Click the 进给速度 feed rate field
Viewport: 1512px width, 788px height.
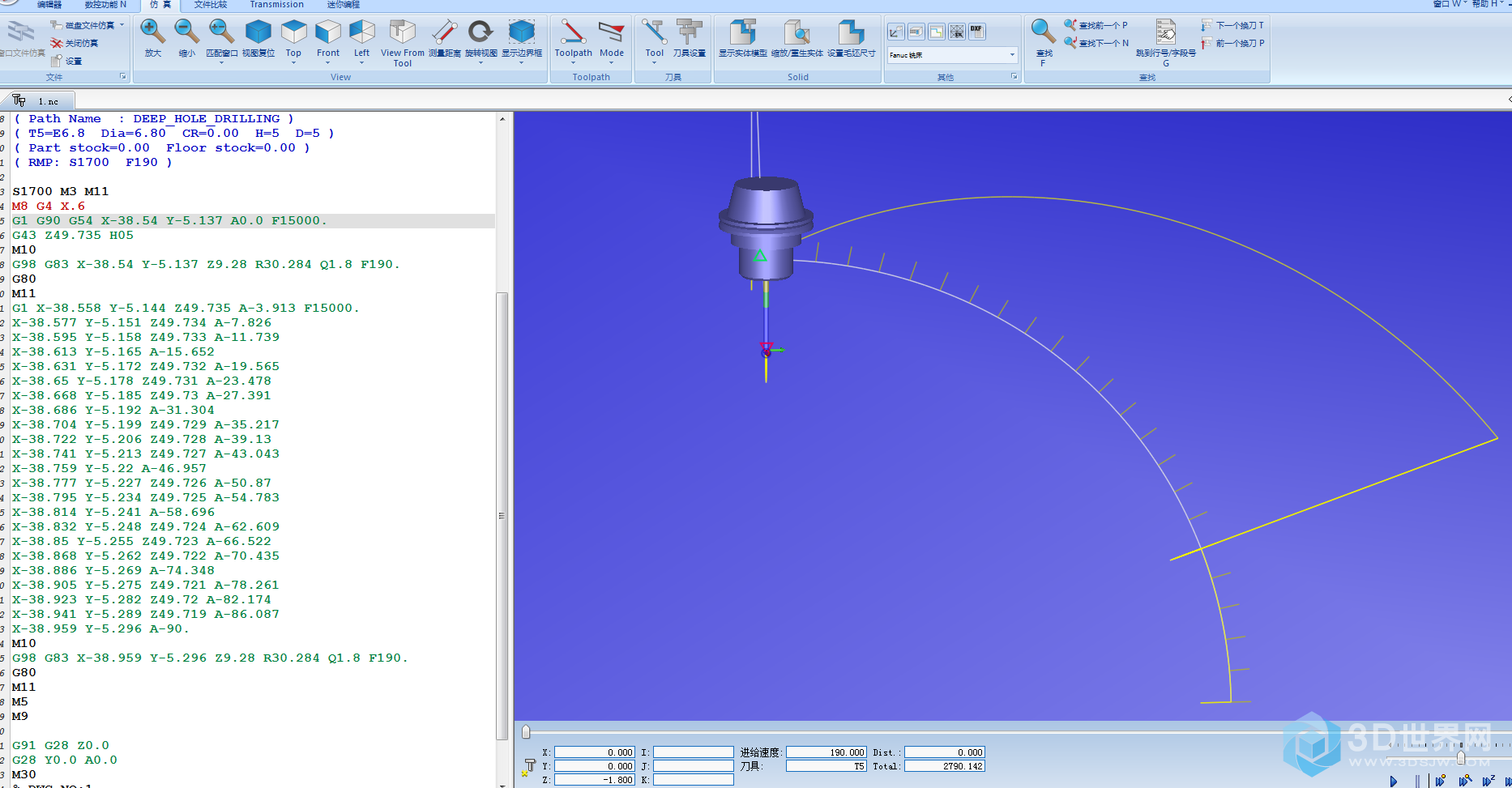tap(826, 752)
